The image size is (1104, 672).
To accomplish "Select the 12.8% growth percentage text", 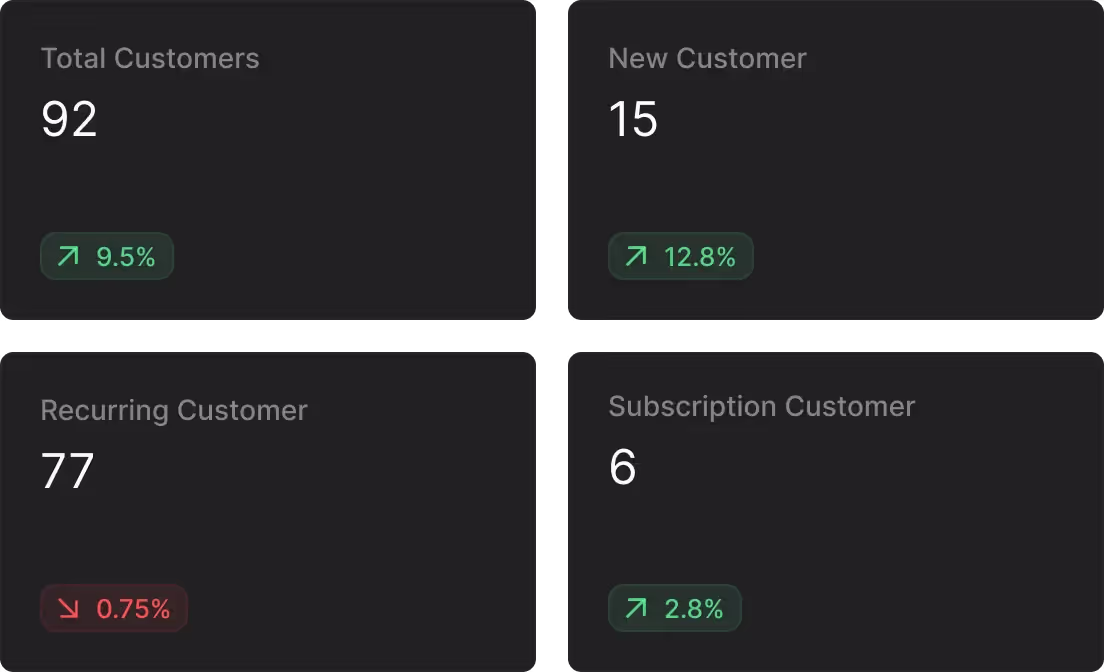I will 700,257.
